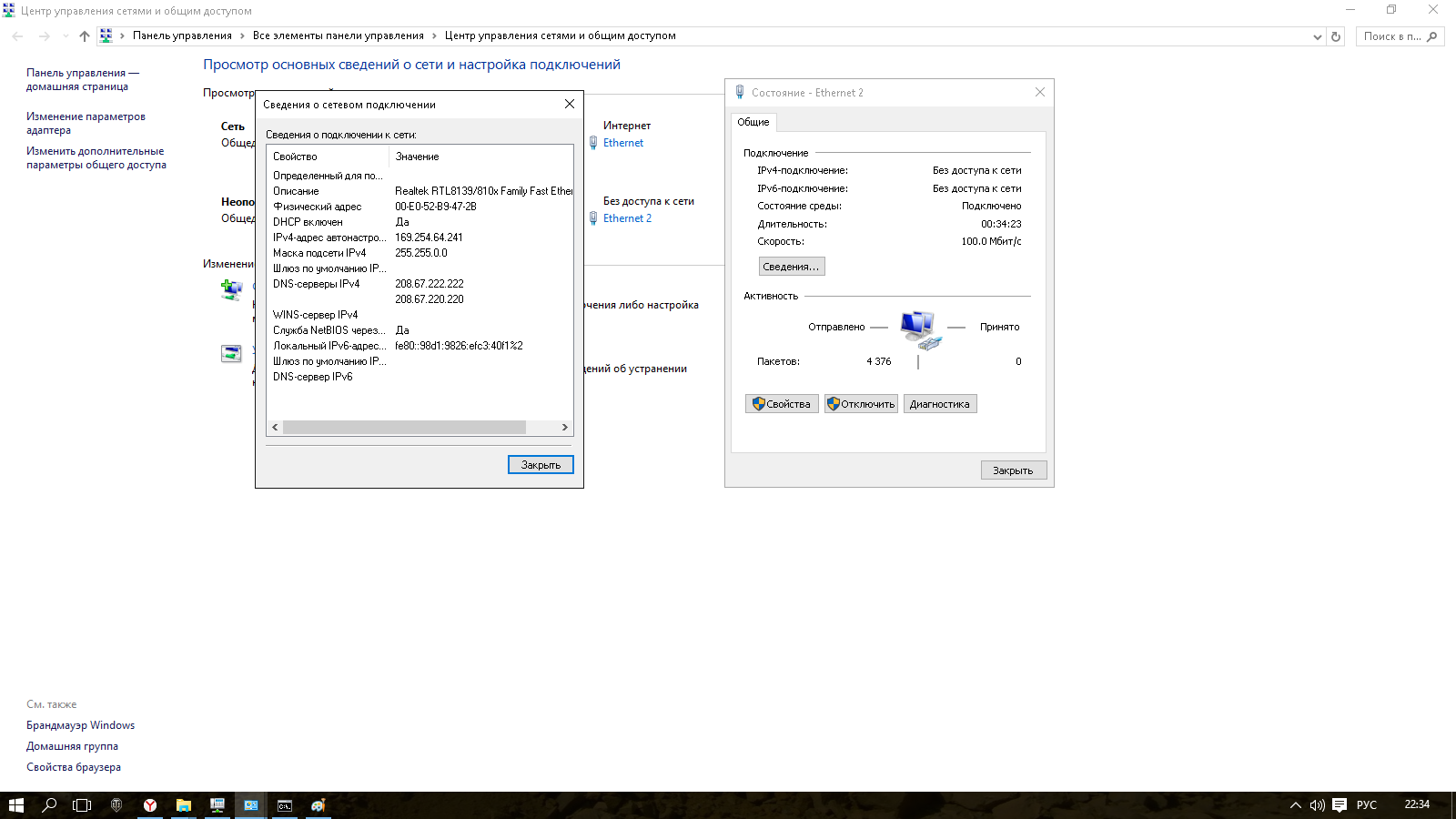Click right scroll arrow in details list

pyautogui.click(x=565, y=427)
